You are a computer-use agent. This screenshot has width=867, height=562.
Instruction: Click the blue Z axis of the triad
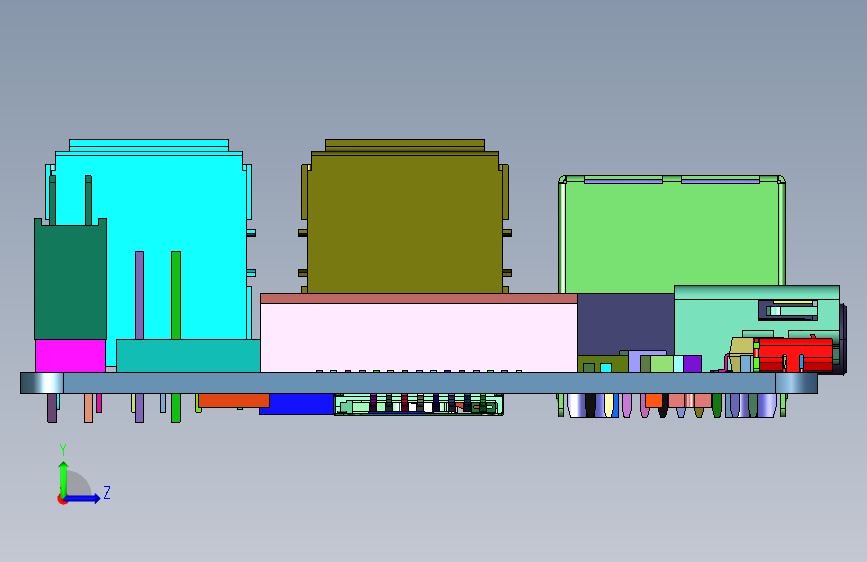(x=83, y=498)
